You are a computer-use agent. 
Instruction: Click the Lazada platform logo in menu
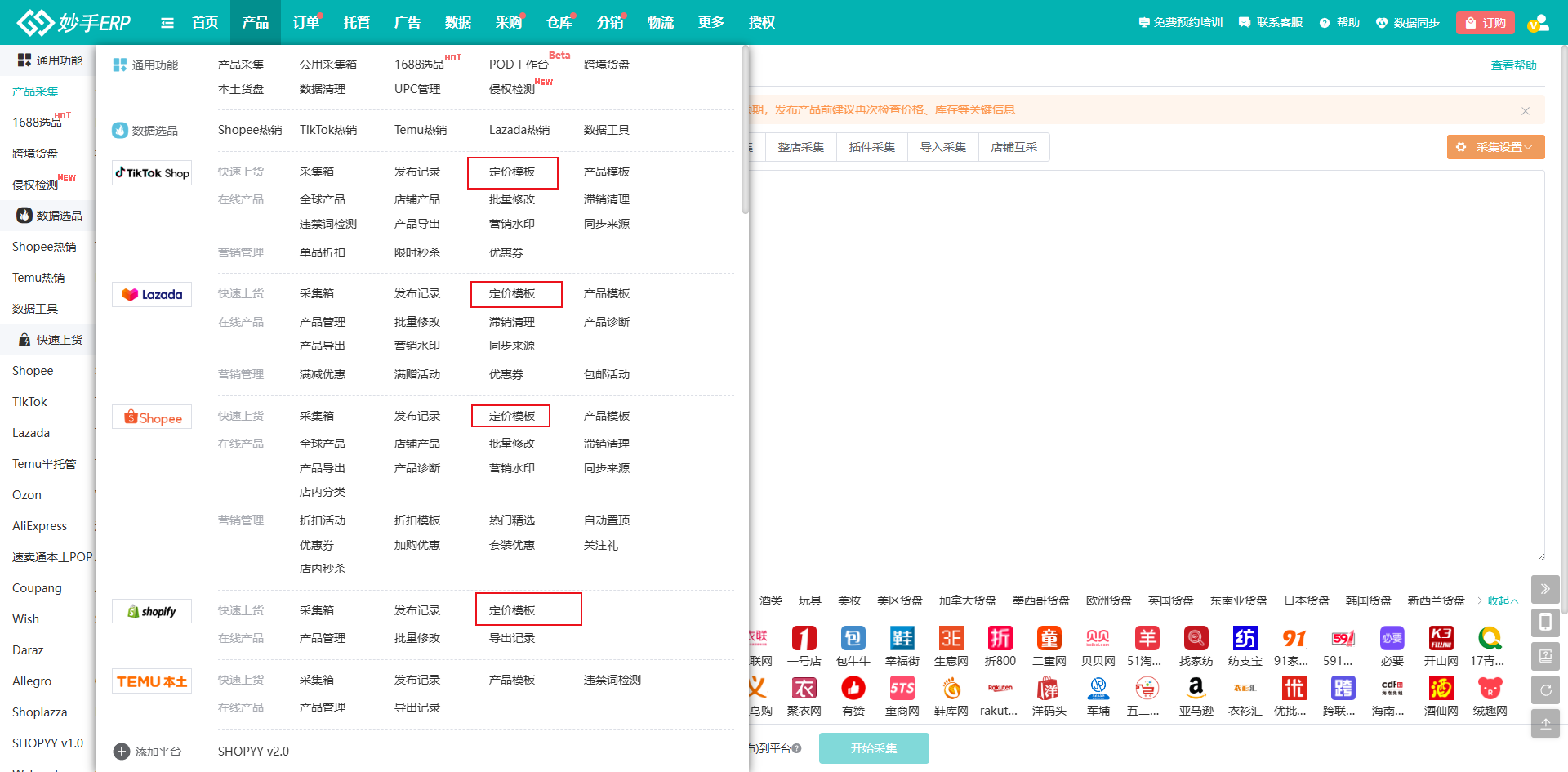point(153,295)
